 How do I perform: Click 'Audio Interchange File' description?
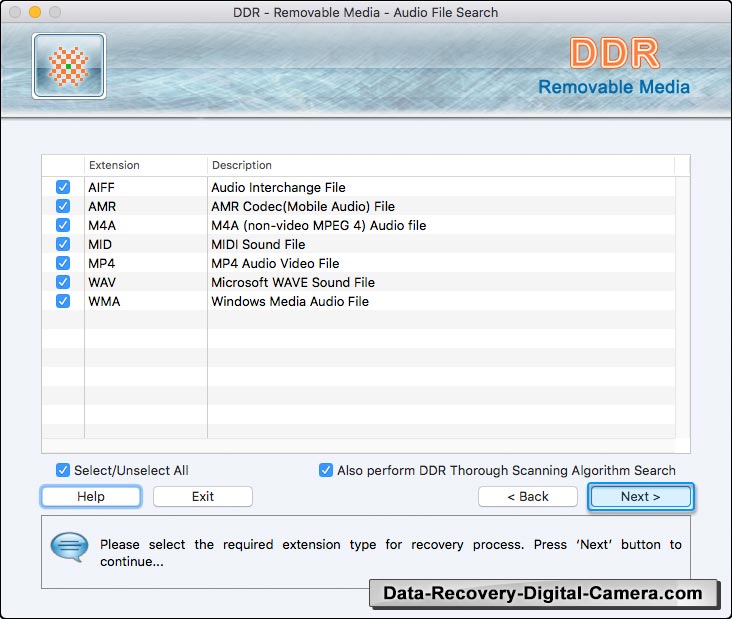(278, 187)
